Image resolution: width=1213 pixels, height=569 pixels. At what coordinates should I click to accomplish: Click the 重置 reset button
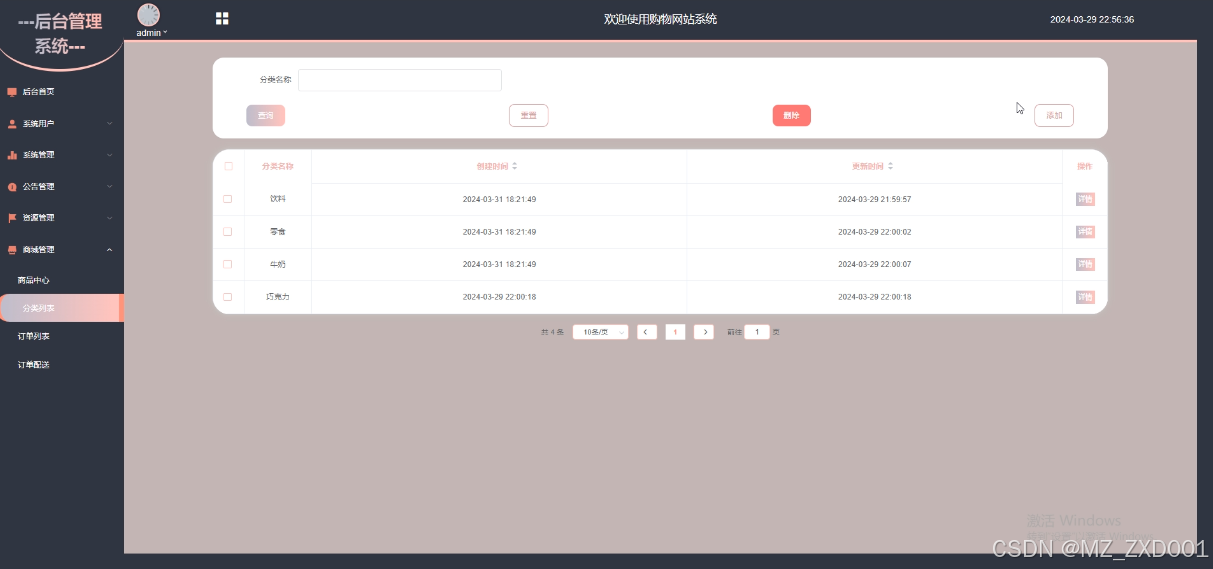point(529,116)
